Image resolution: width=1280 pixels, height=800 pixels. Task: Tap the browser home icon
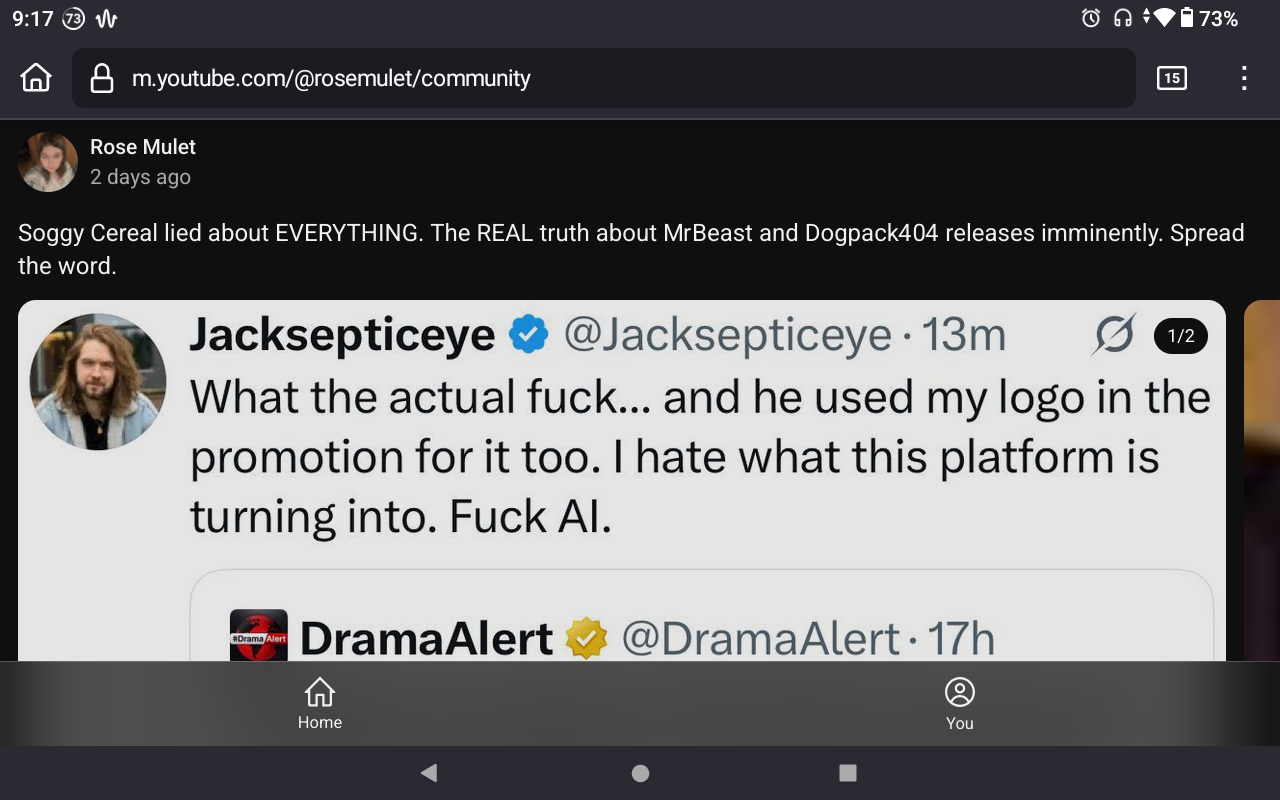point(36,78)
